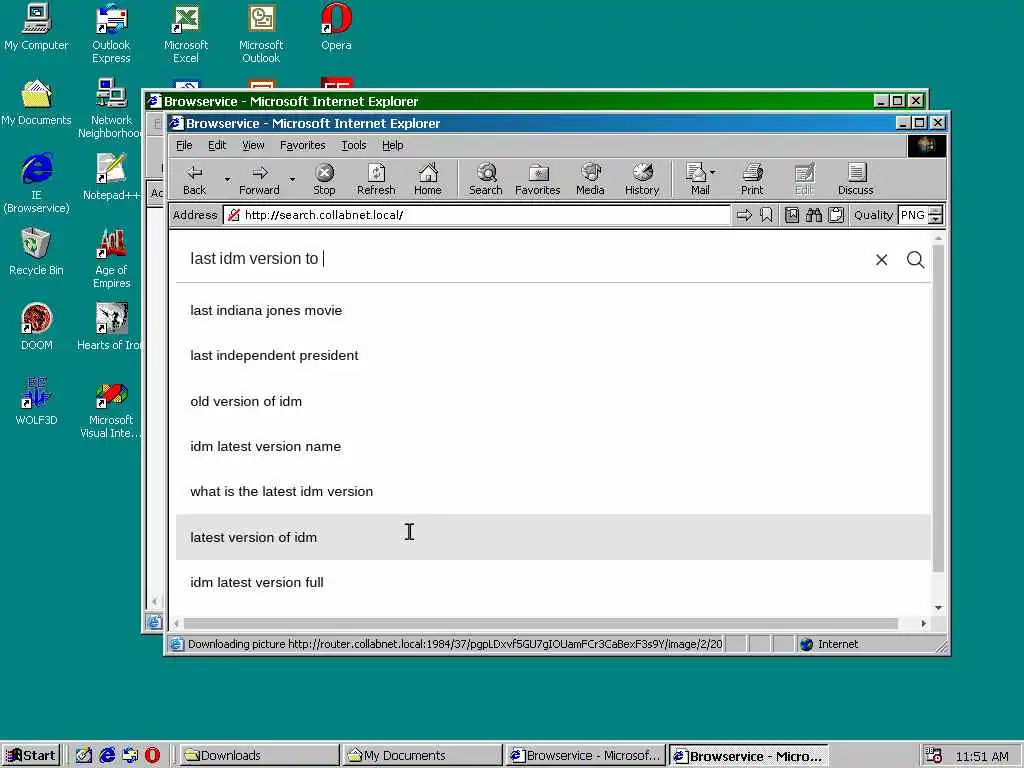
Task: Select the Microsoft Outlook desktop icon
Action: pos(261,33)
